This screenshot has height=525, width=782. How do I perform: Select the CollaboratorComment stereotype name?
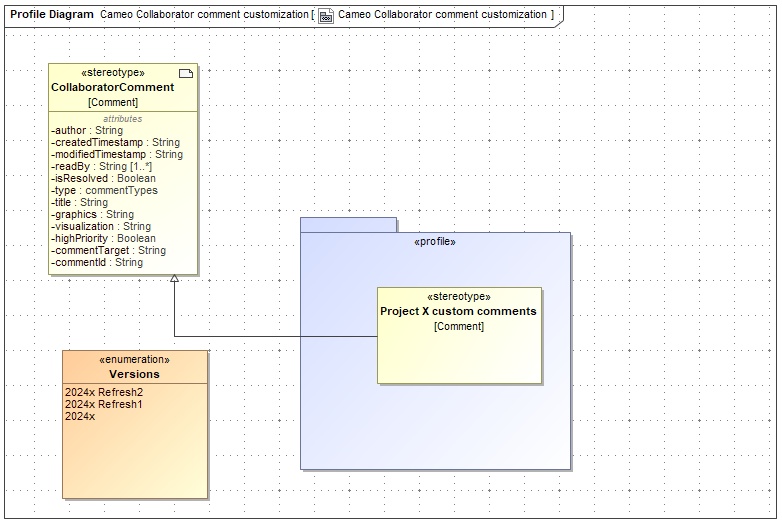(112, 88)
